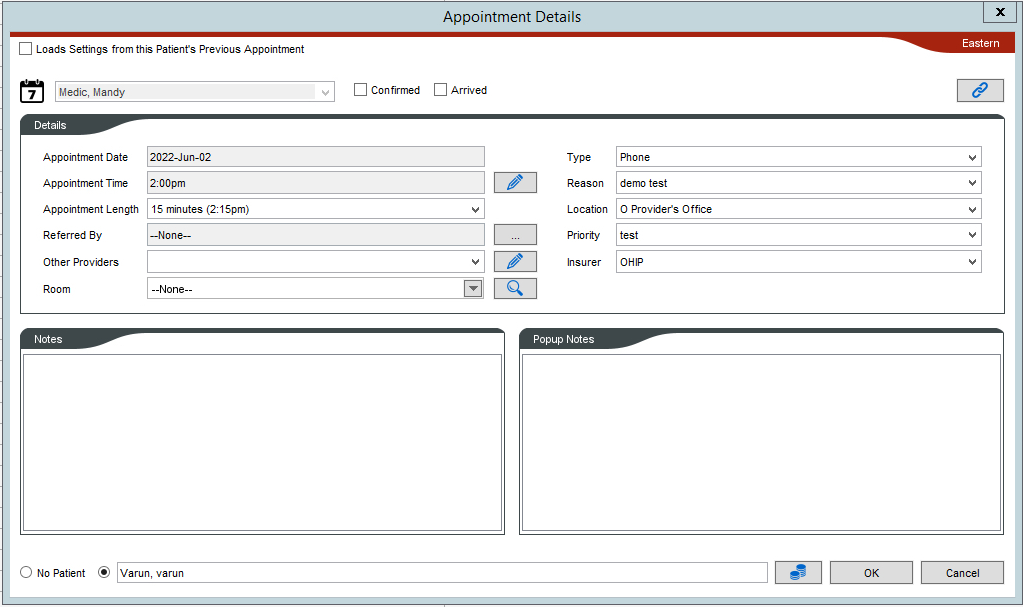Click inside the Popup Notes text area
Image resolution: width=1023 pixels, height=607 pixels.
[761, 443]
